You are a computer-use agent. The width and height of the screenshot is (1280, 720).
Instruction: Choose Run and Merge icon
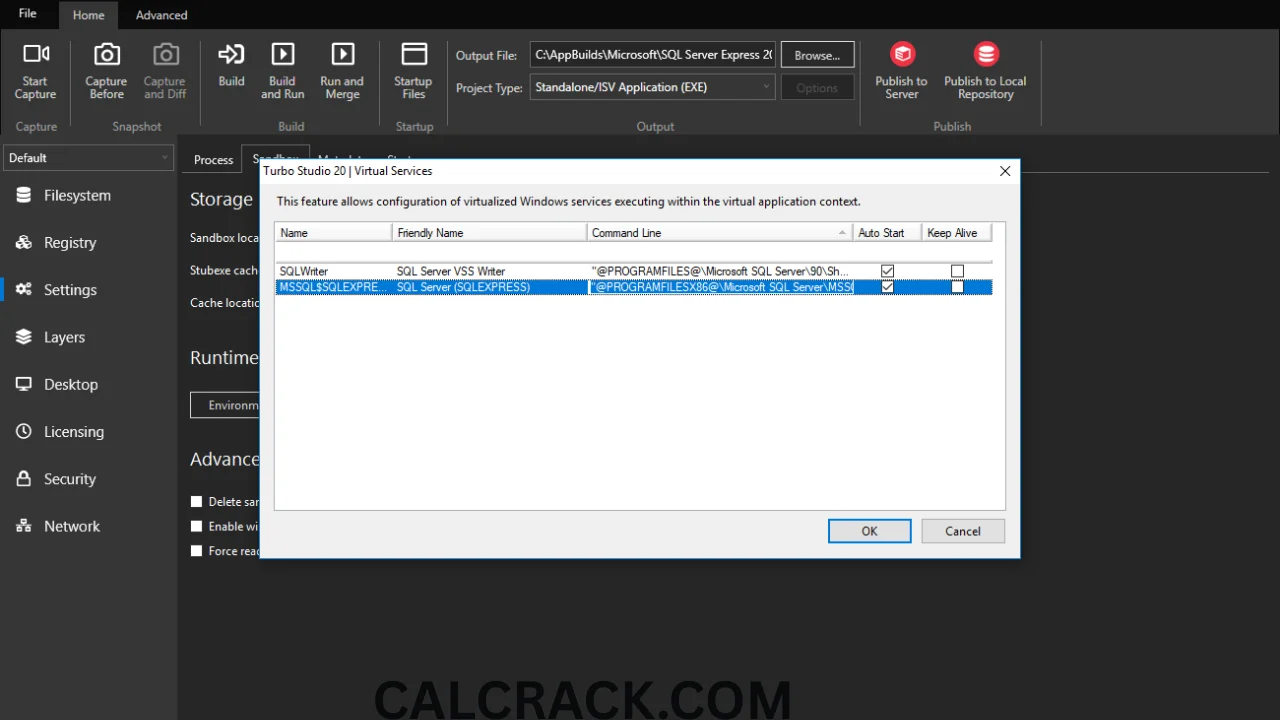[x=342, y=54]
